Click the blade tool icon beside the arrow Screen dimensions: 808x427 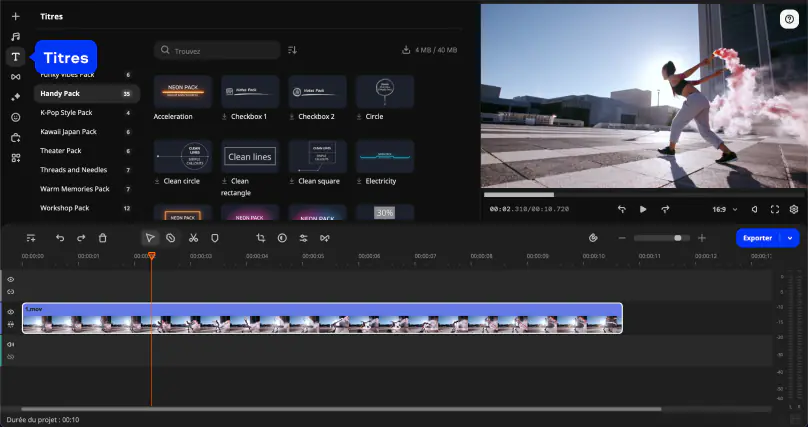click(x=171, y=238)
